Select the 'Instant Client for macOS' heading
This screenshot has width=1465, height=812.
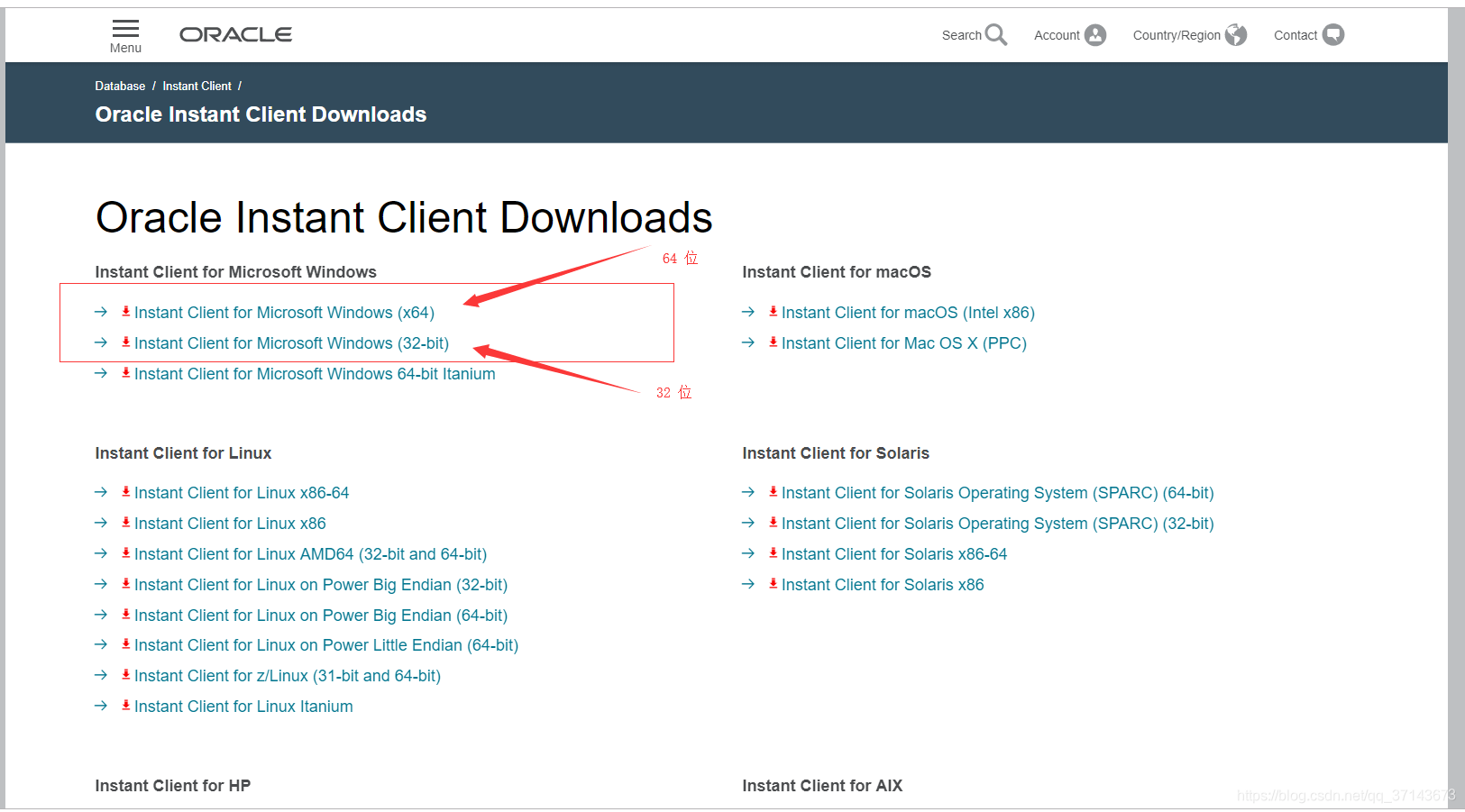tap(837, 272)
